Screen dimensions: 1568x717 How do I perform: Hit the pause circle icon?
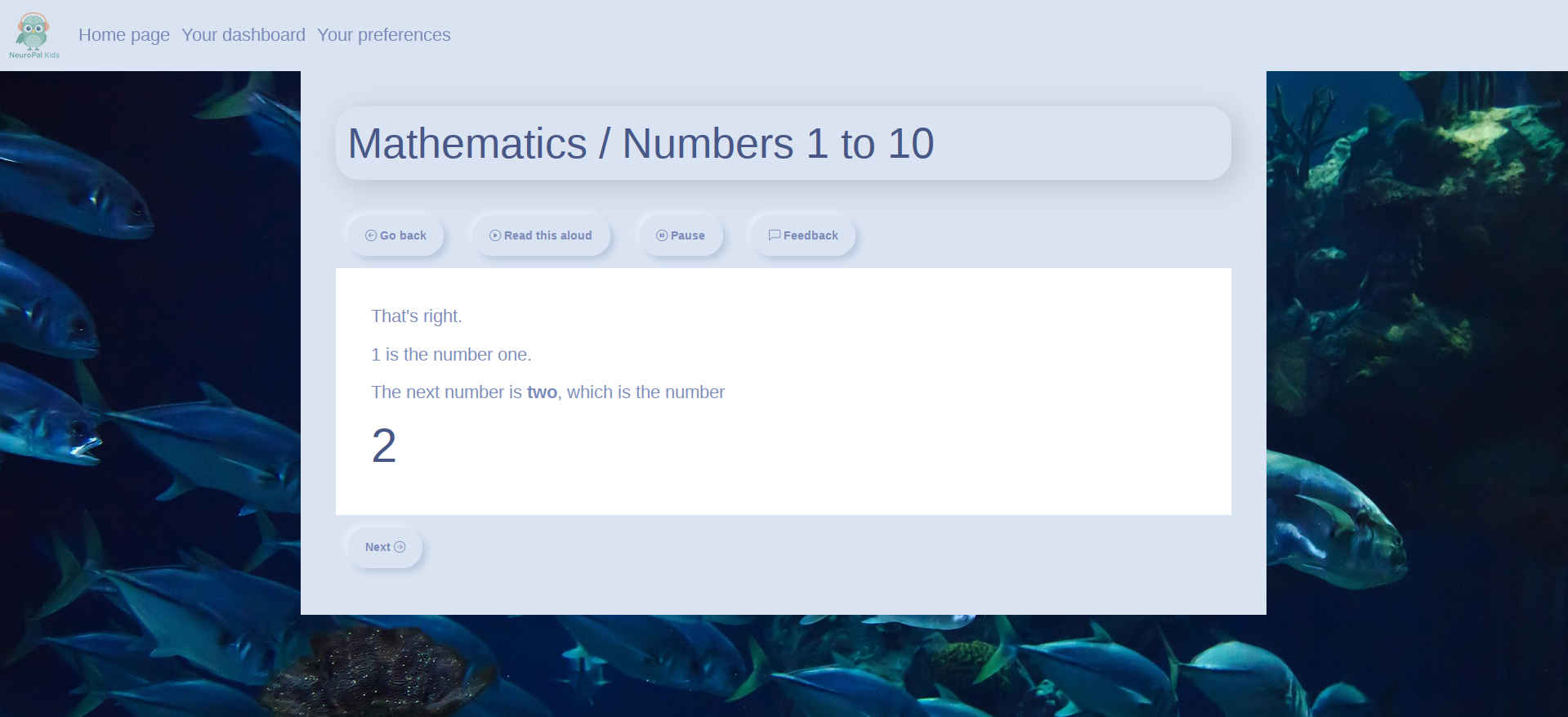pos(662,235)
